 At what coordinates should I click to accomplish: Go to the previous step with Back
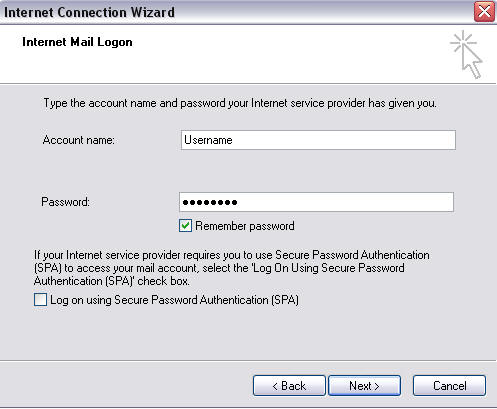coord(289,386)
